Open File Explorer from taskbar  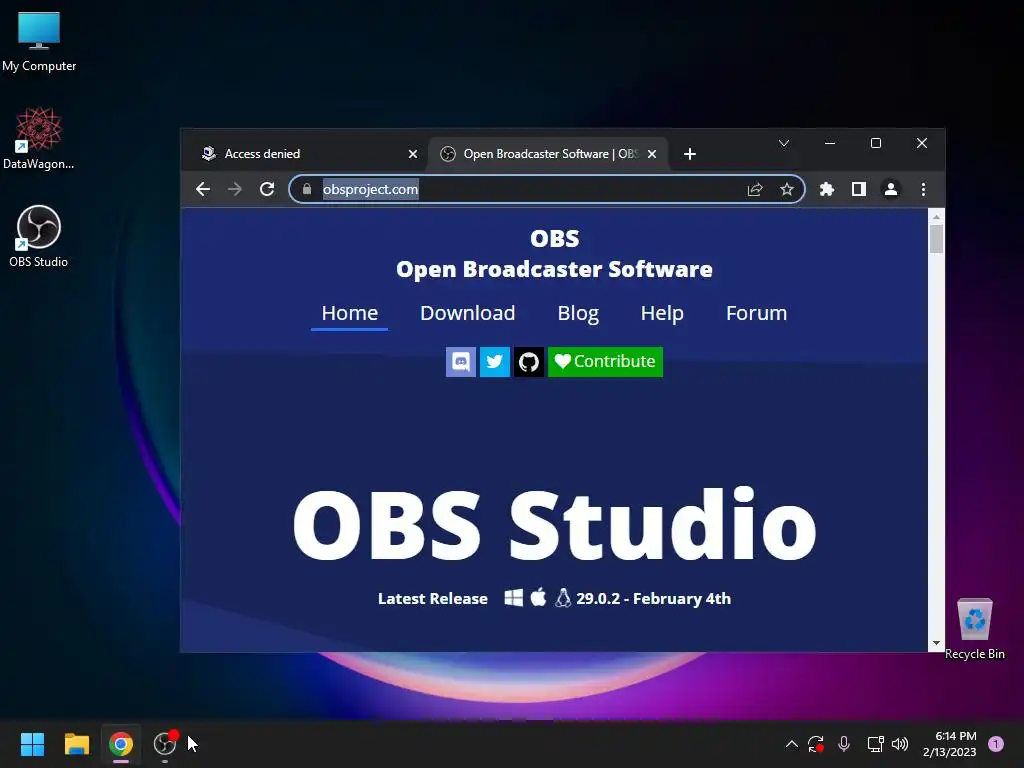(76, 744)
